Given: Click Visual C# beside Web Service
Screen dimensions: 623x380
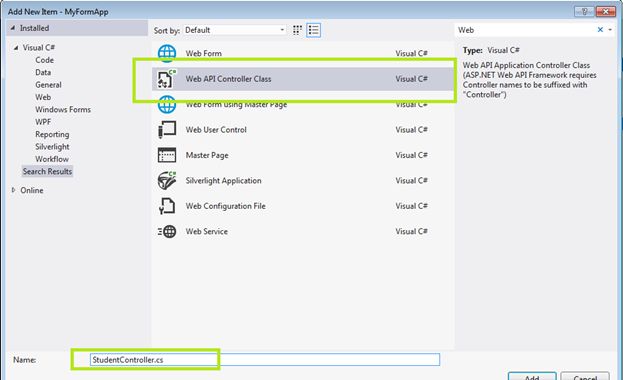Looking at the screenshot, I should (x=411, y=231).
